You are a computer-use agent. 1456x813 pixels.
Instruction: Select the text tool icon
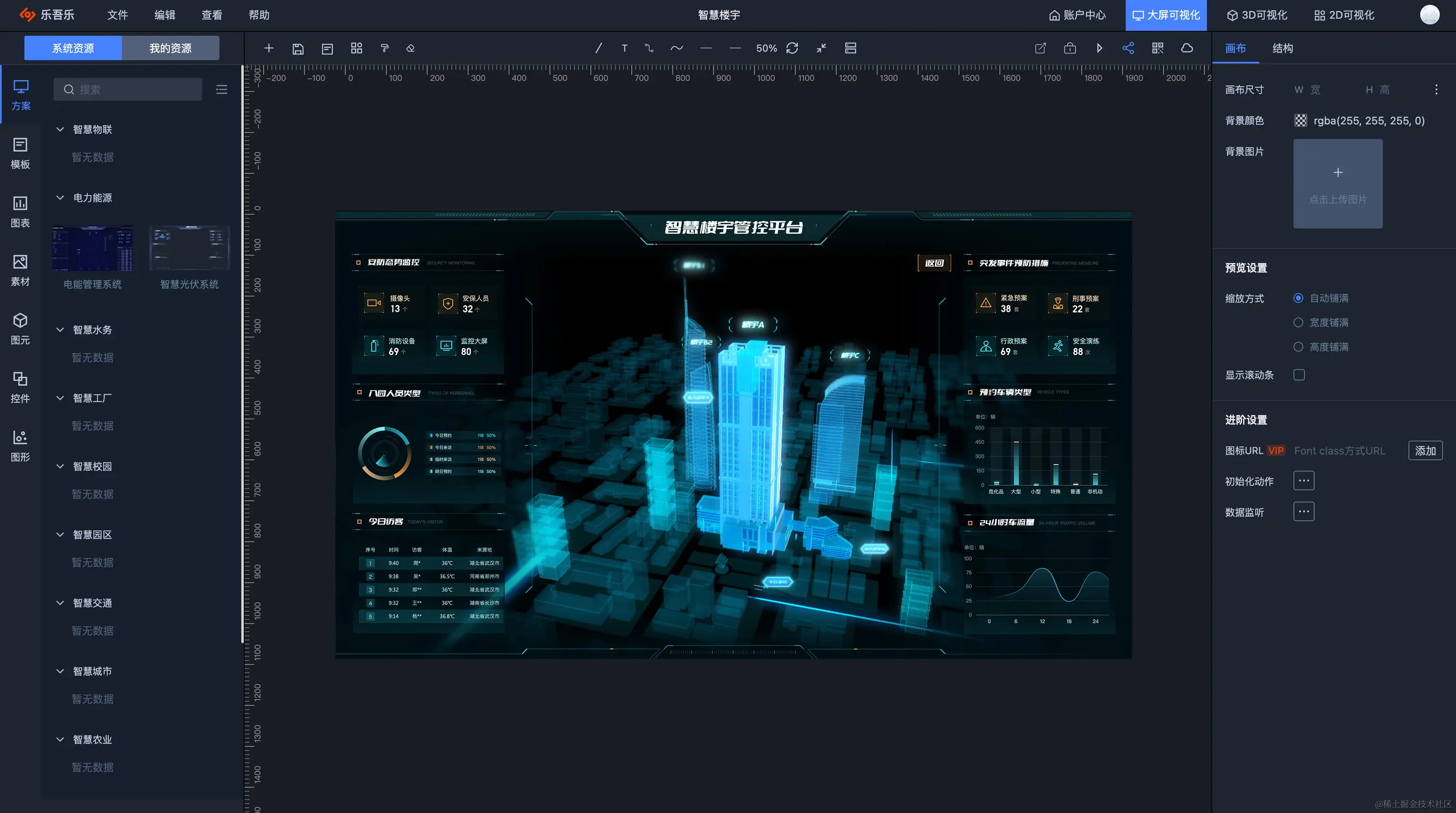pyautogui.click(x=624, y=49)
